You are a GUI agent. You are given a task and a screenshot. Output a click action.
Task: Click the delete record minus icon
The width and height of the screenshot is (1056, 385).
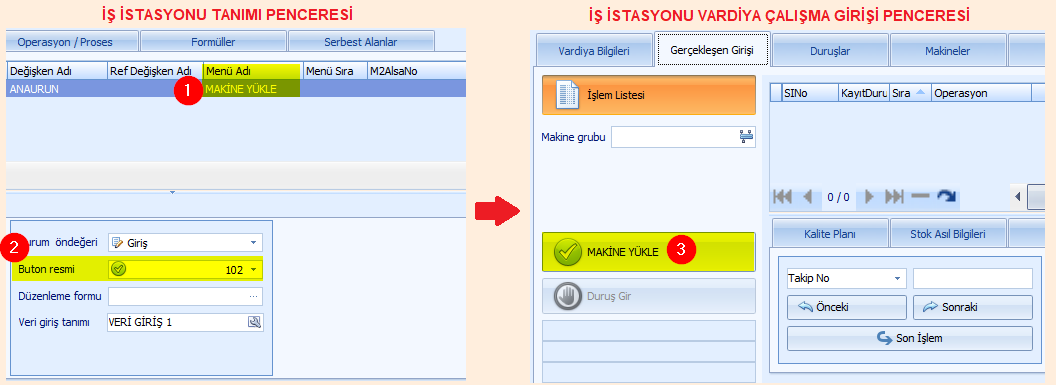(920, 197)
